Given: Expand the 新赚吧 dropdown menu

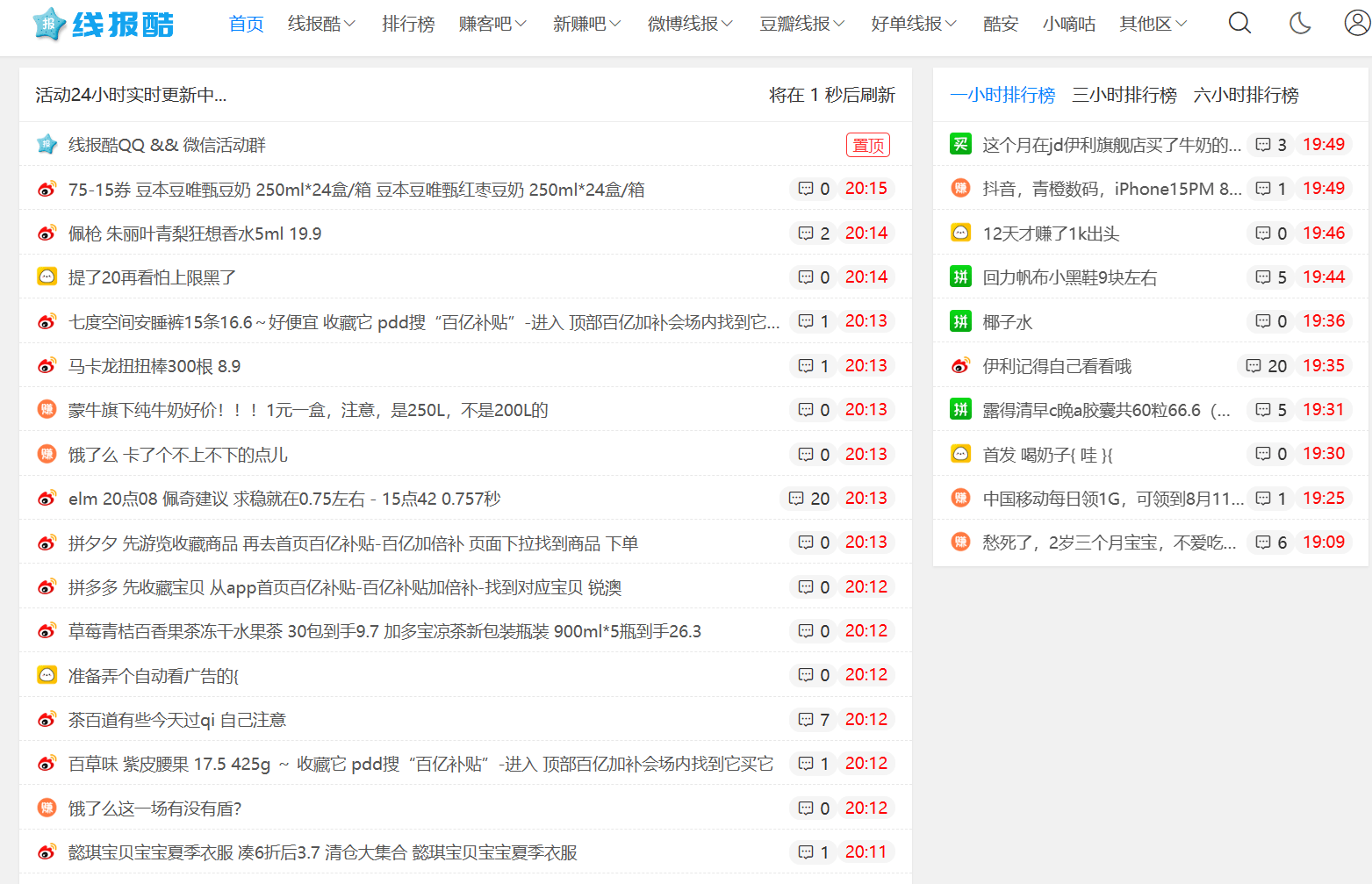Looking at the screenshot, I should [586, 24].
